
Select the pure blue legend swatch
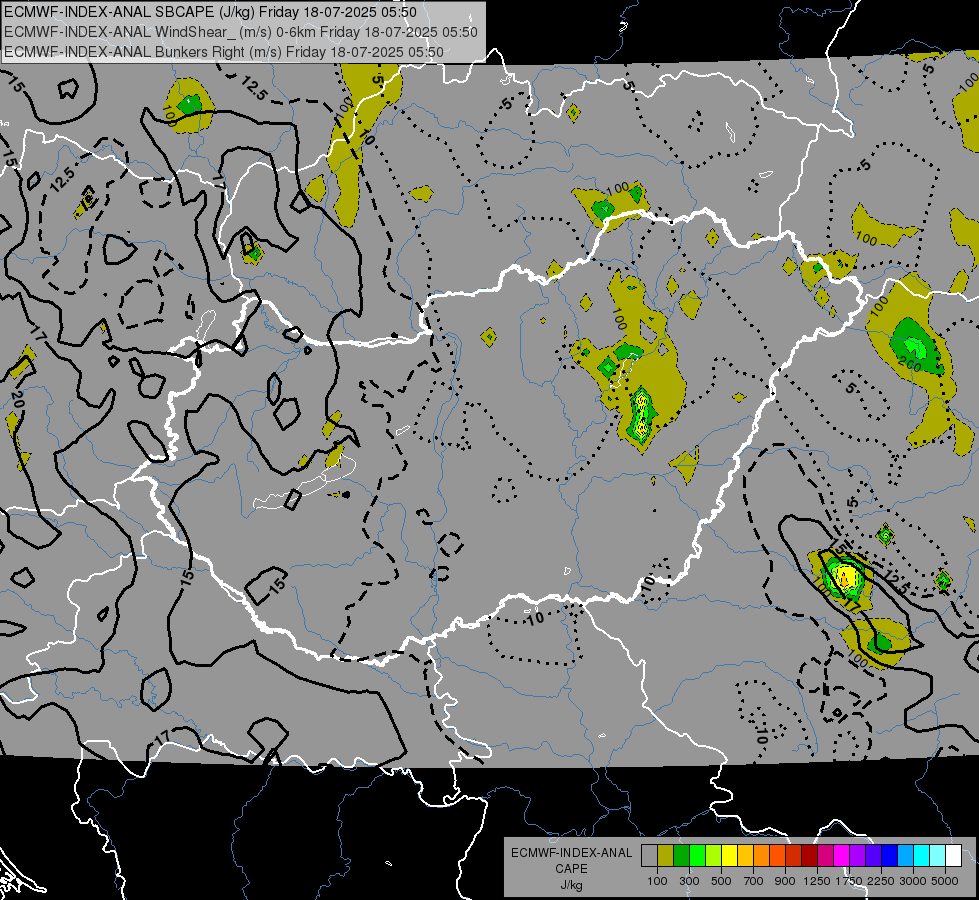pos(890,856)
